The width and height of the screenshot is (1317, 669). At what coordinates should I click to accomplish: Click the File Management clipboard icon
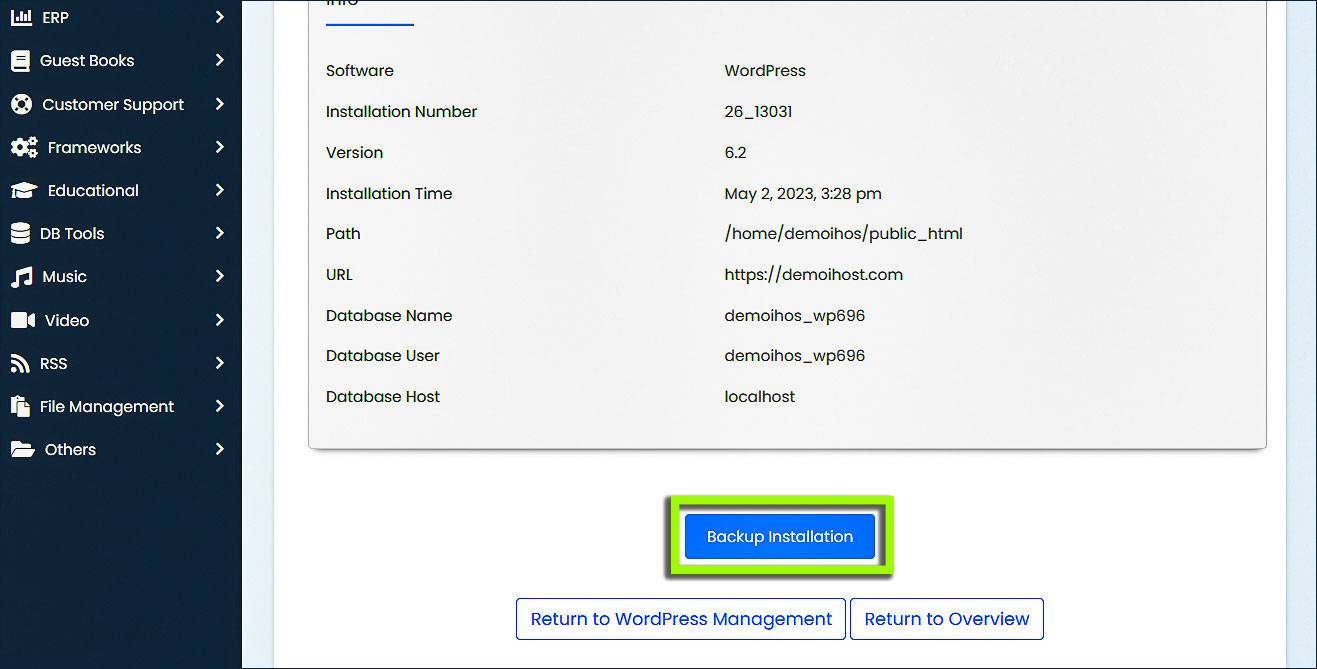click(20, 407)
